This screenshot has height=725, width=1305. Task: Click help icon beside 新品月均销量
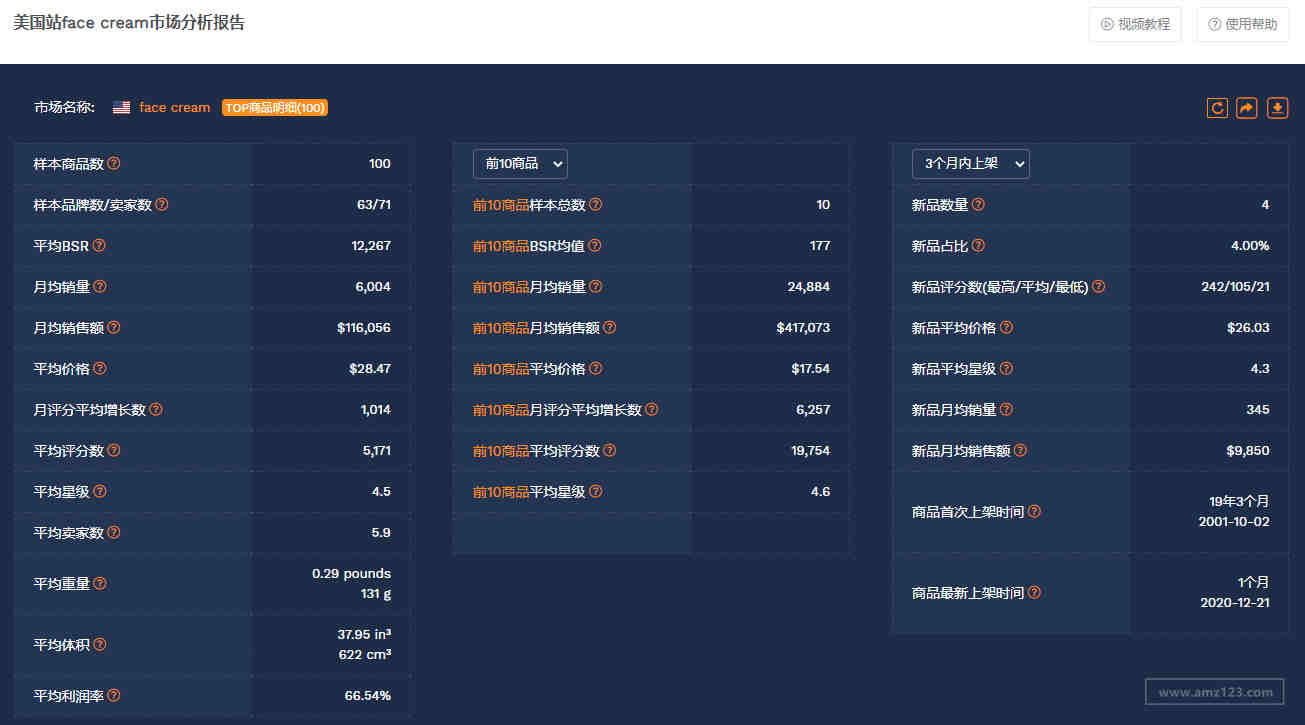[x=1006, y=410]
